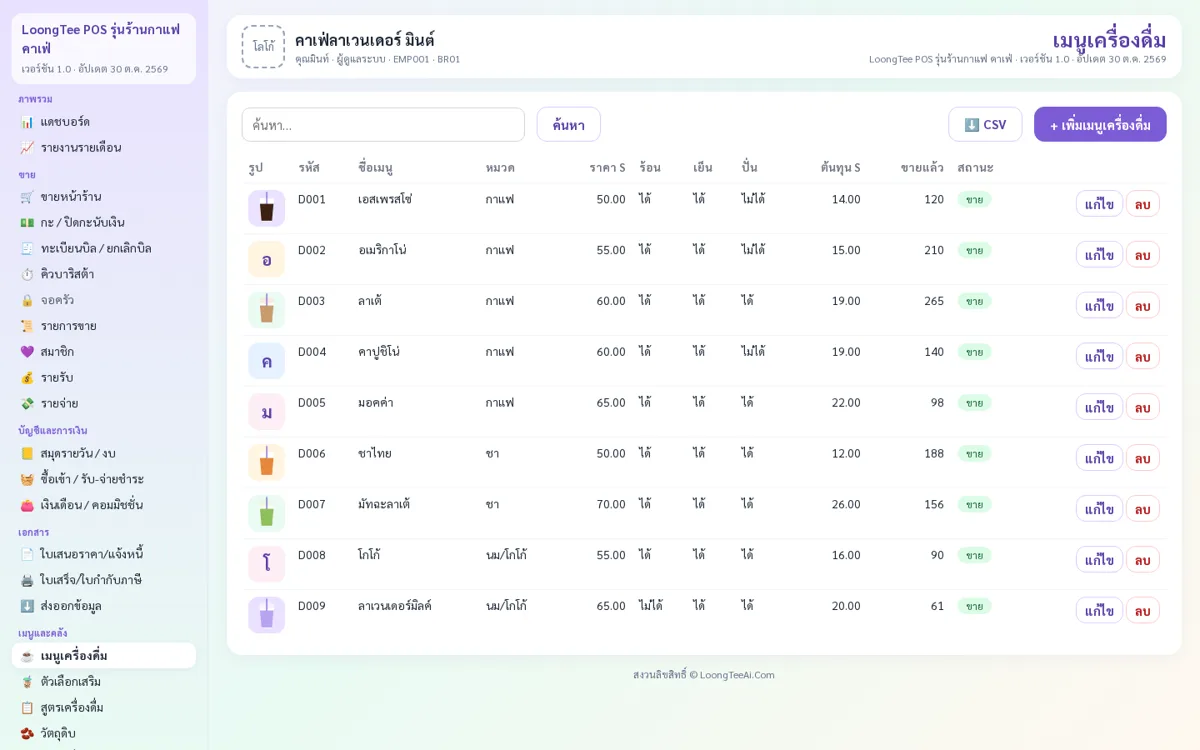Click the money bag icon for รายรับ

(x=27, y=378)
